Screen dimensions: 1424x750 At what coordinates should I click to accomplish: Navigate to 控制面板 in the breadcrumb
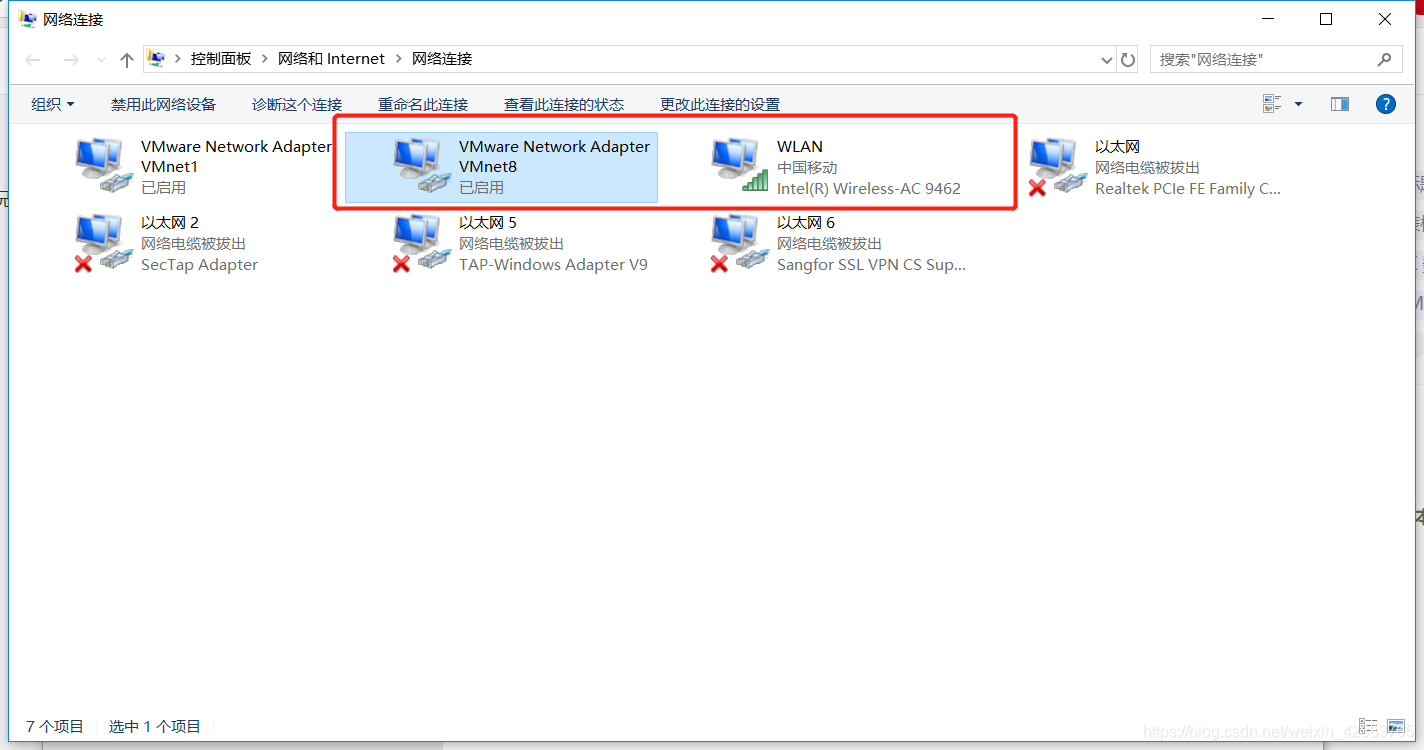click(220, 59)
